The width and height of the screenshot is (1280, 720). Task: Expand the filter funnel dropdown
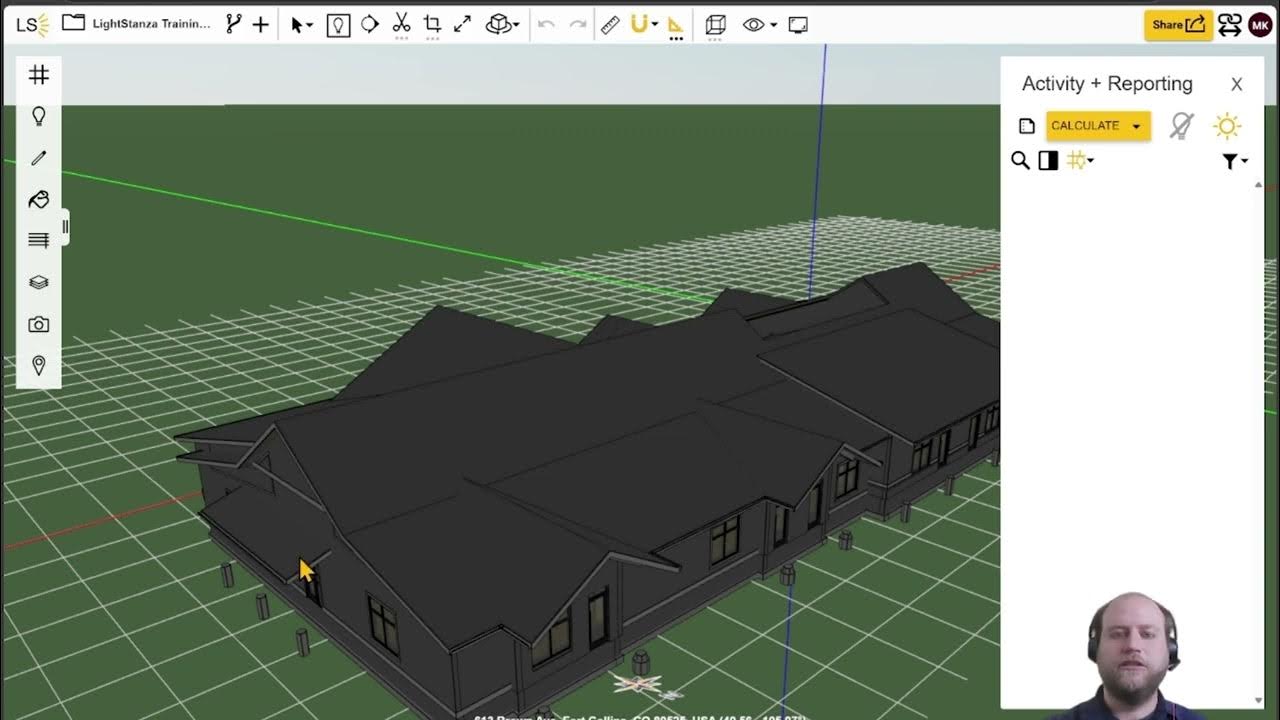click(x=1235, y=161)
